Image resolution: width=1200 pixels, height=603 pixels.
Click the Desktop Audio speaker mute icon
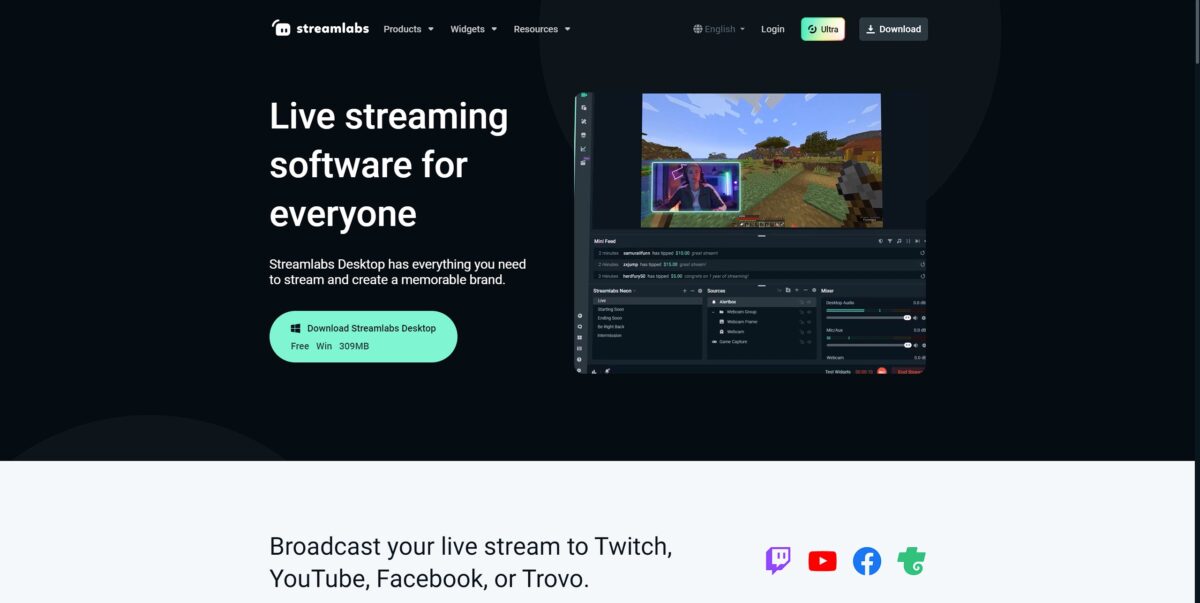pos(915,318)
